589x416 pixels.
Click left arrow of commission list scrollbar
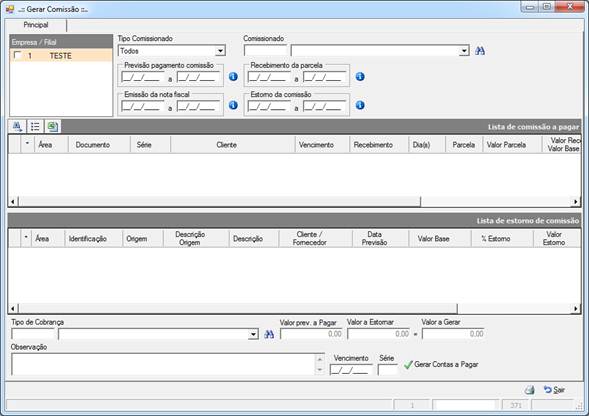coord(13,202)
